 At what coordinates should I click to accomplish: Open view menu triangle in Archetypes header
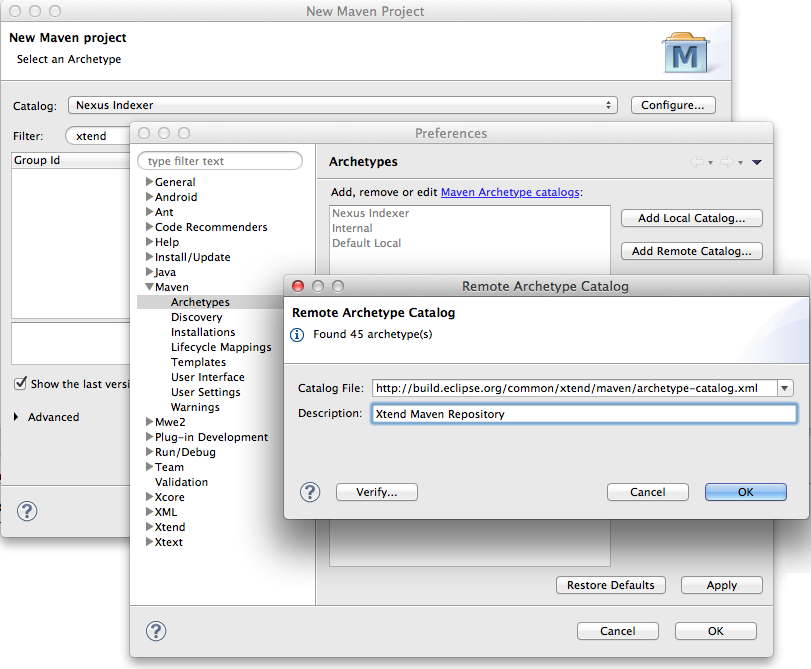pos(757,162)
